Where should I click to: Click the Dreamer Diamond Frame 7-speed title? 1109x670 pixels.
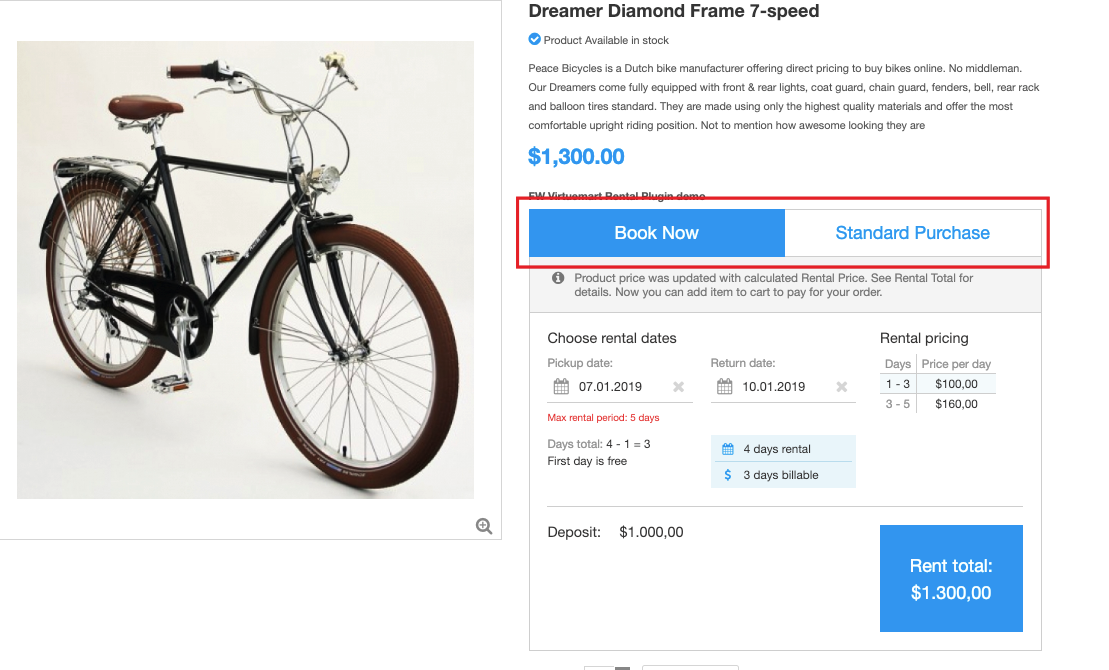673,12
